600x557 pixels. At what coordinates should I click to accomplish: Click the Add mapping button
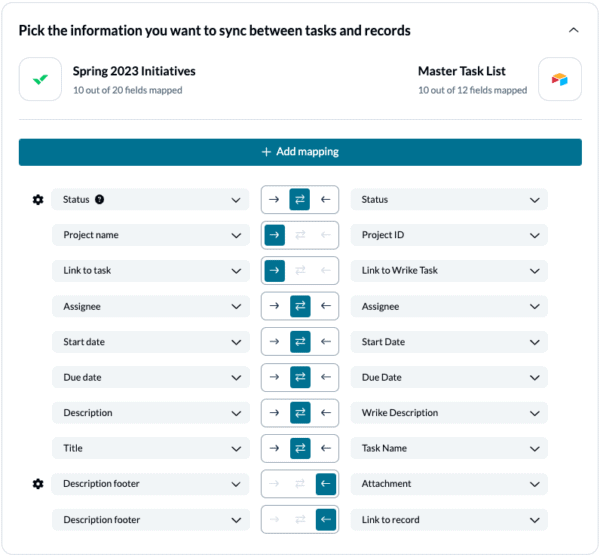click(x=300, y=152)
